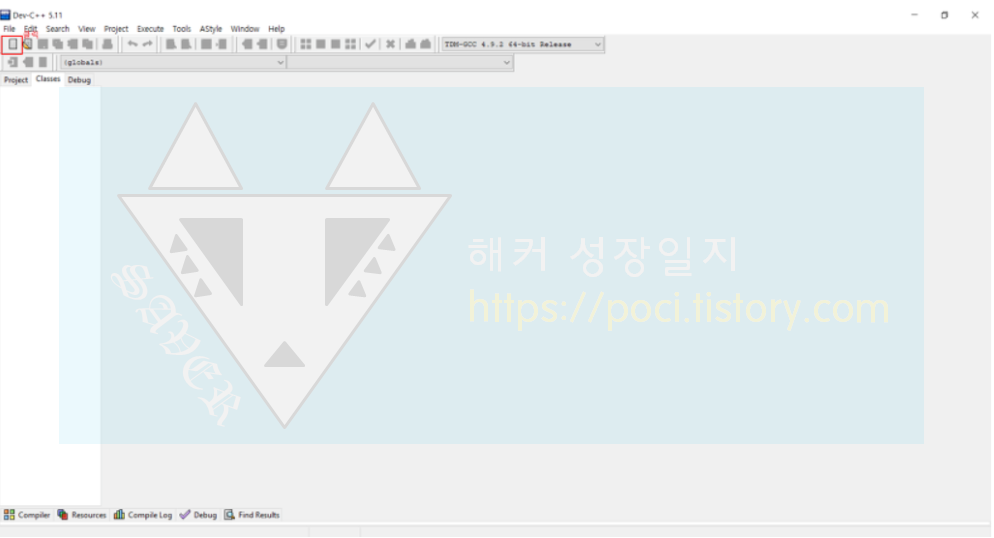Open the File menu

pyautogui.click(x=9, y=29)
